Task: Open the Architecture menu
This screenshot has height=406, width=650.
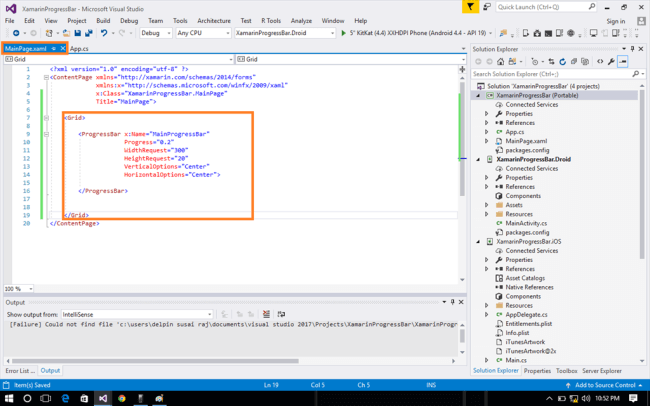Action: click(x=214, y=20)
